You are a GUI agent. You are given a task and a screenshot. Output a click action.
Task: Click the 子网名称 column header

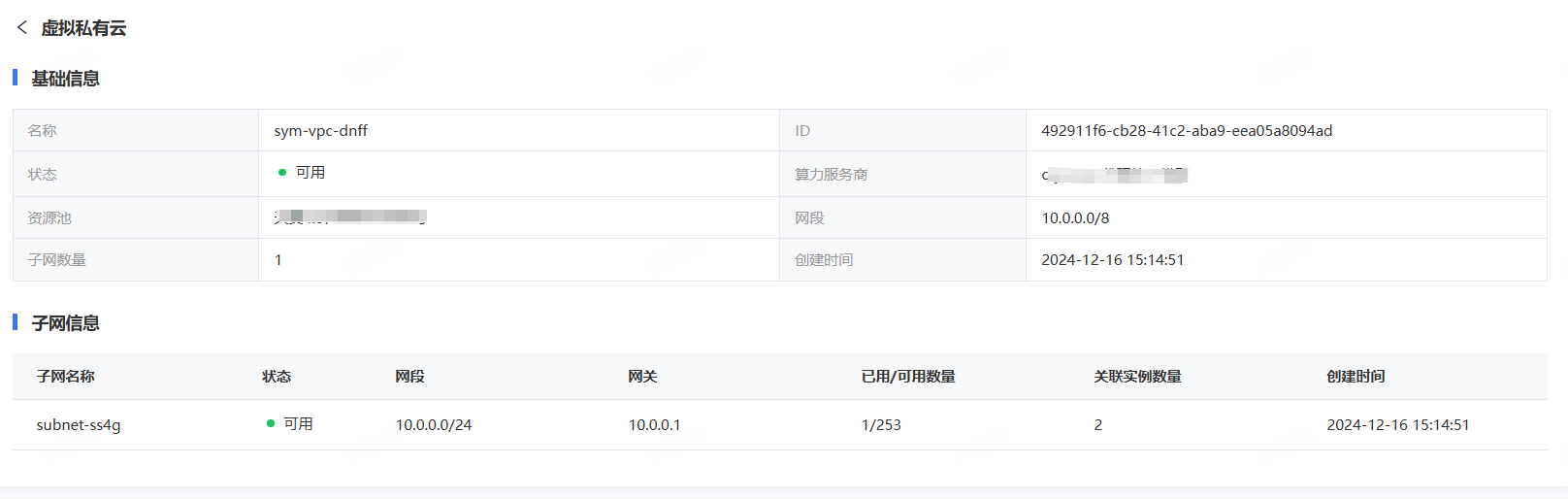[66, 377]
